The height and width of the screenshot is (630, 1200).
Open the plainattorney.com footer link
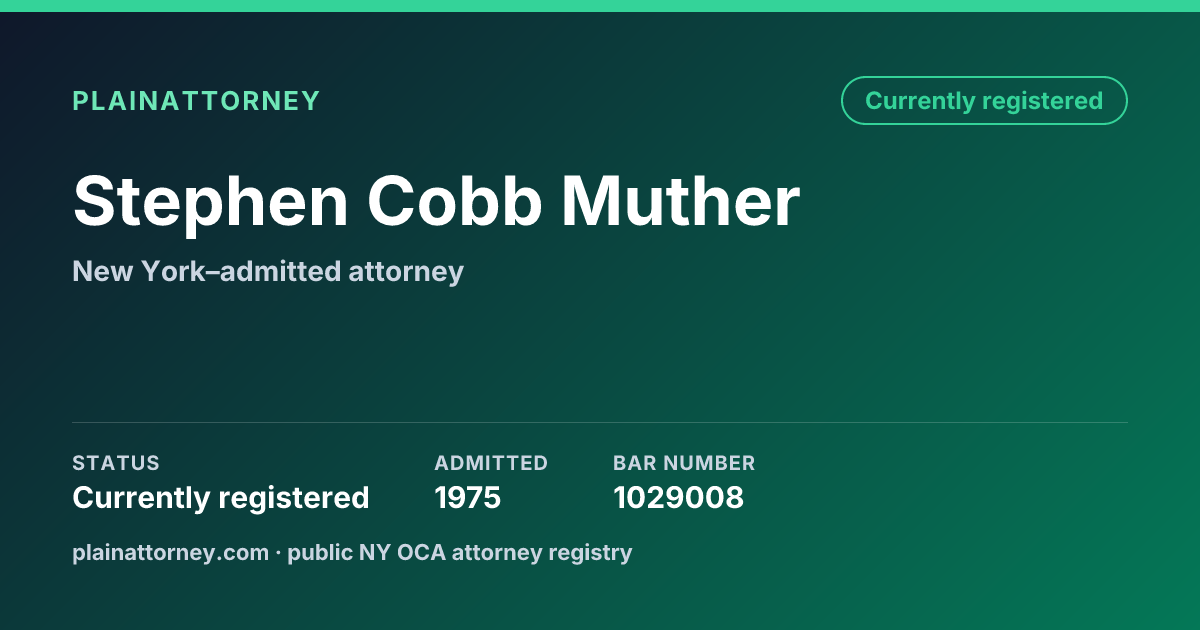pyautogui.click(x=171, y=552)
